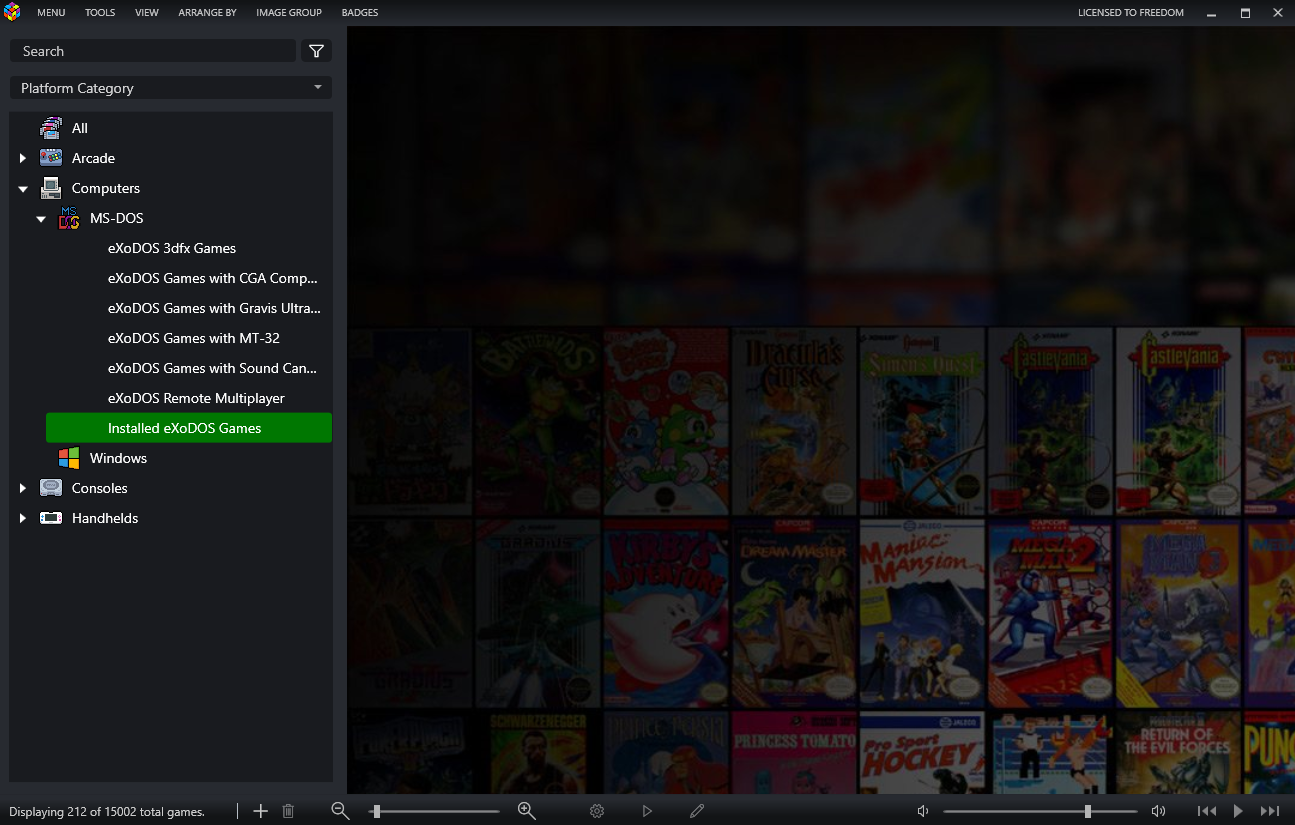
Task: Select the Windows platform label
Action: click(118, 458)
